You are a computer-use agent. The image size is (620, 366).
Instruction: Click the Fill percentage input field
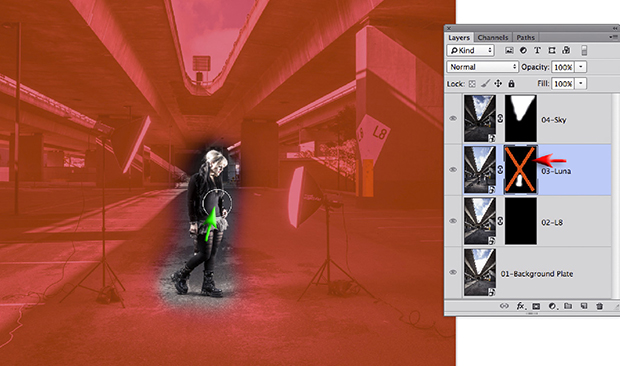tap(563, 84)
